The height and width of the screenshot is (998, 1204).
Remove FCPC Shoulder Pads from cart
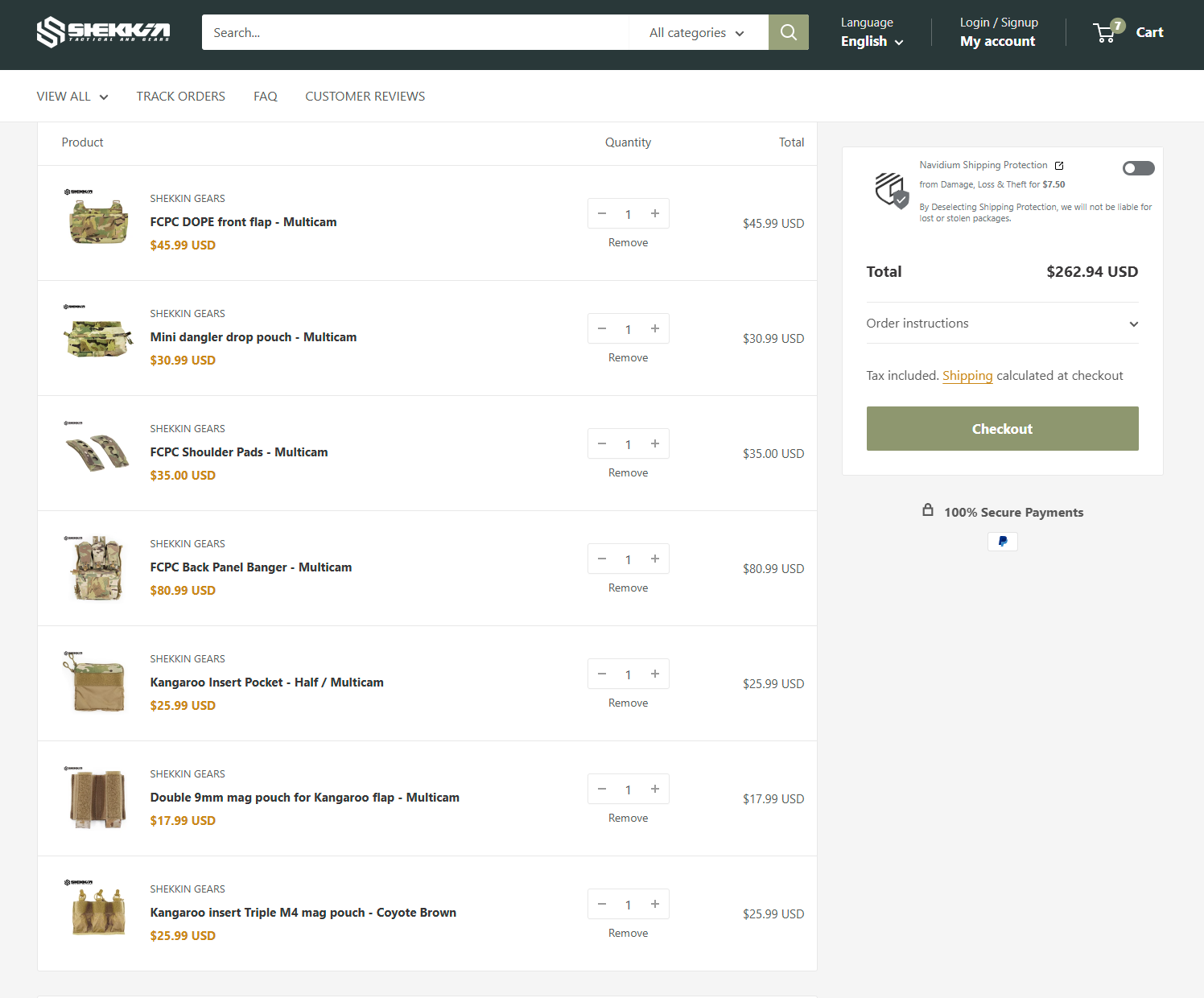point(628,472)
